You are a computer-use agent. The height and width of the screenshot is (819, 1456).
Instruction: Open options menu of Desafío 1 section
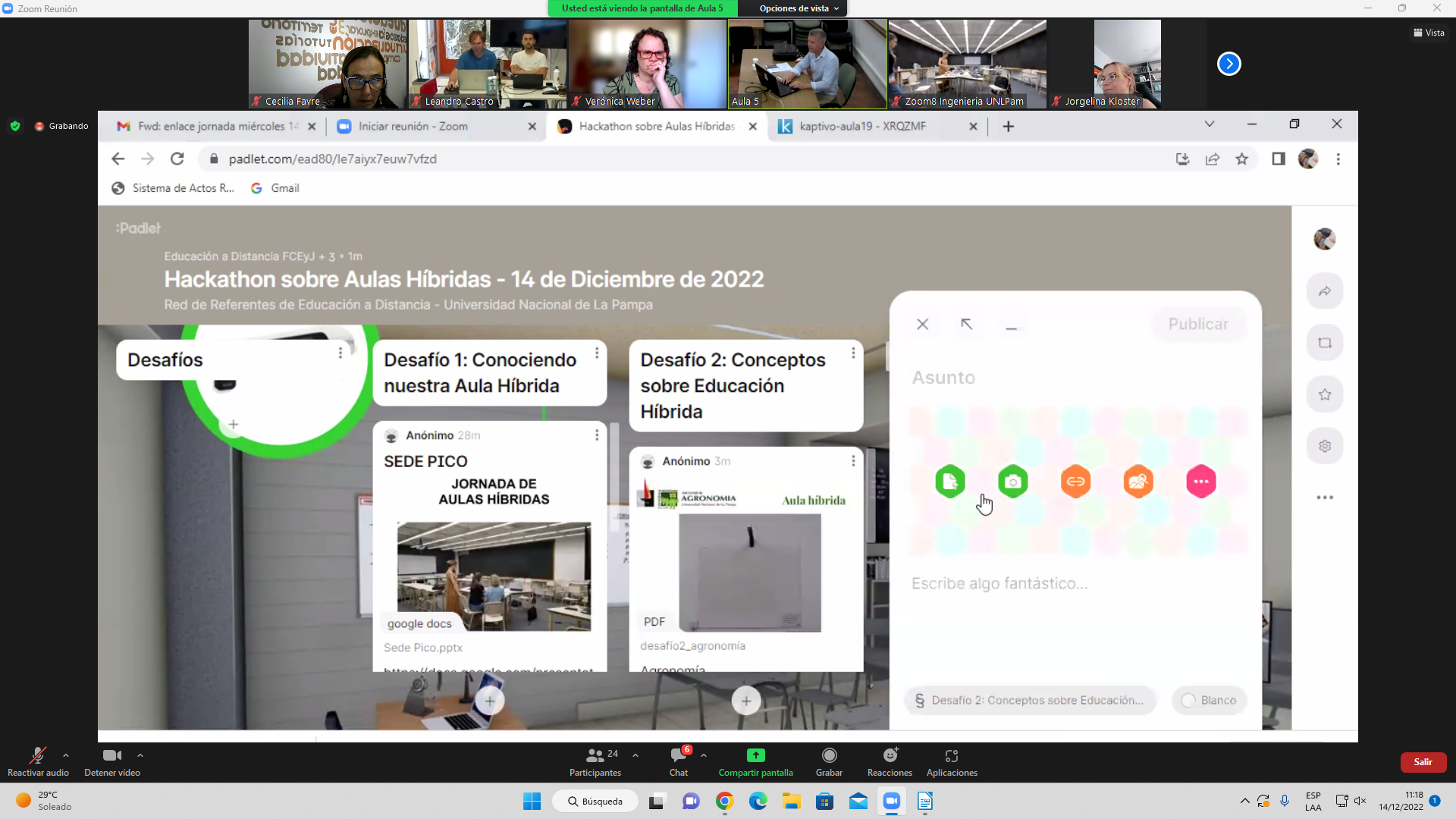click(597, 353)
